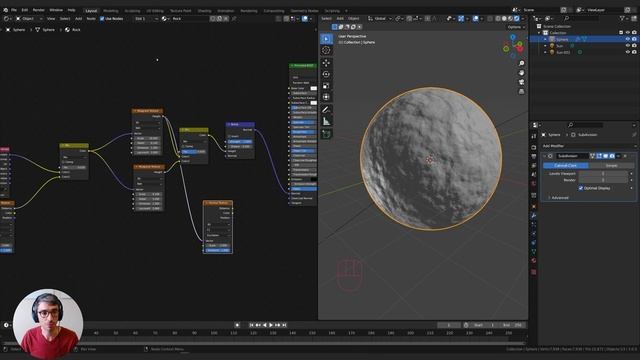Select the Select Box tool in viewport toolbar
The height and width of the screenshot is (360, 640).
pos(326,39)
